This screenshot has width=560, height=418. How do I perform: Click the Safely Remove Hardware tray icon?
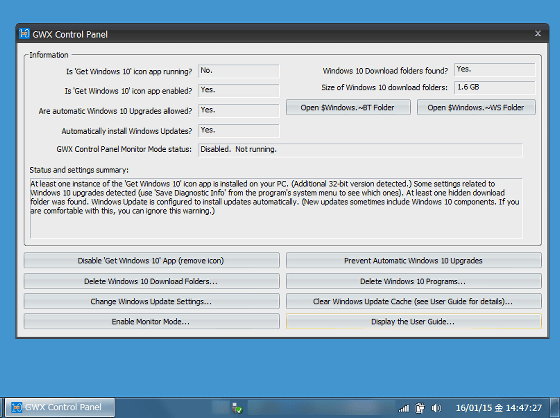[x=237, y=408]
